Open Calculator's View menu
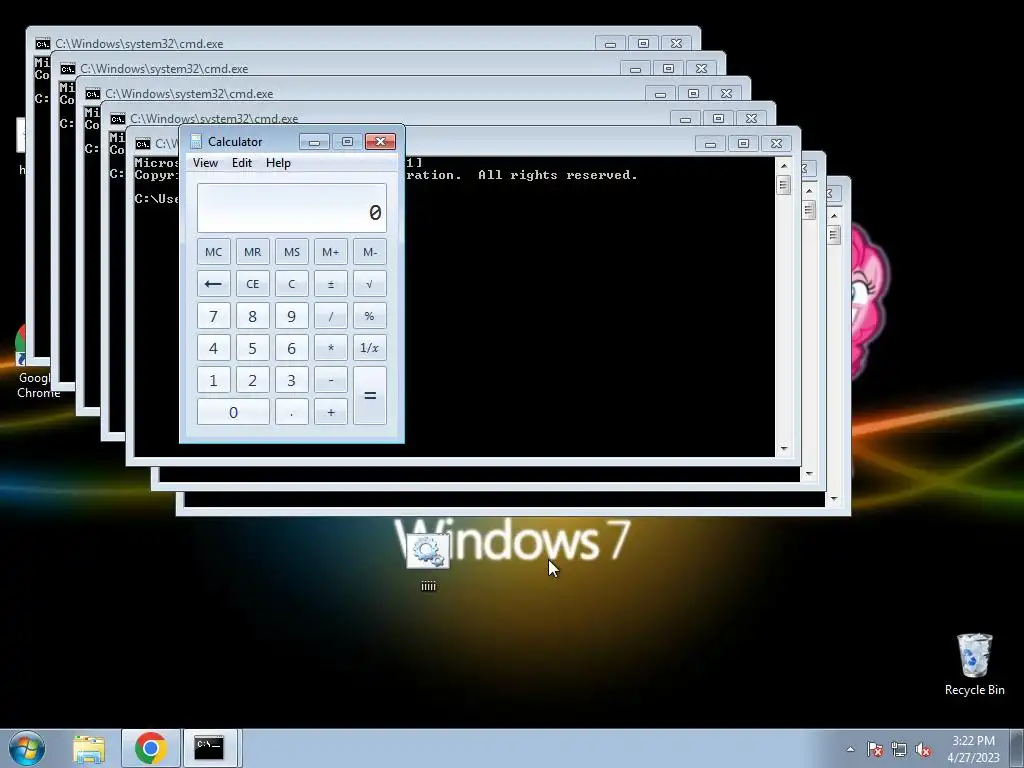1024x768 pixels. 205,163
